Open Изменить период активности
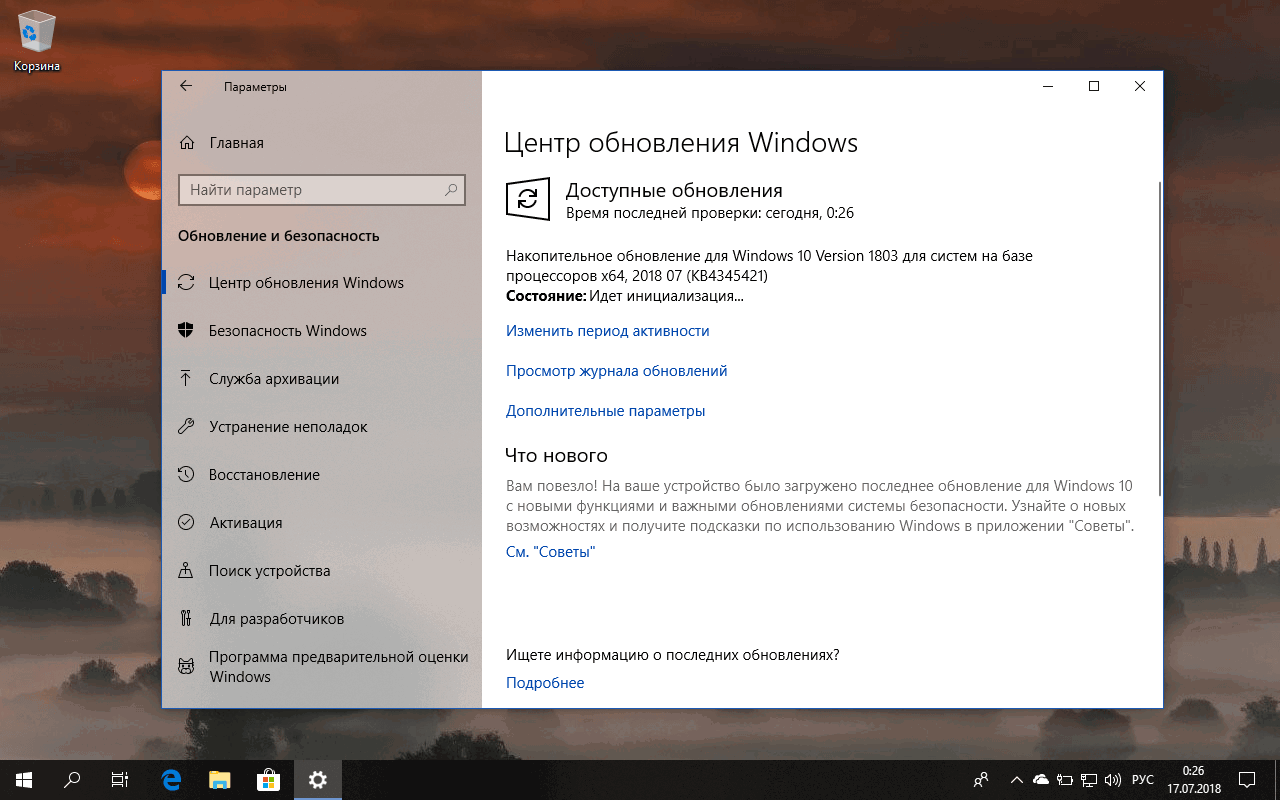Image resolution: width=1280 pixels, height=800 pixels. [606, 330]
